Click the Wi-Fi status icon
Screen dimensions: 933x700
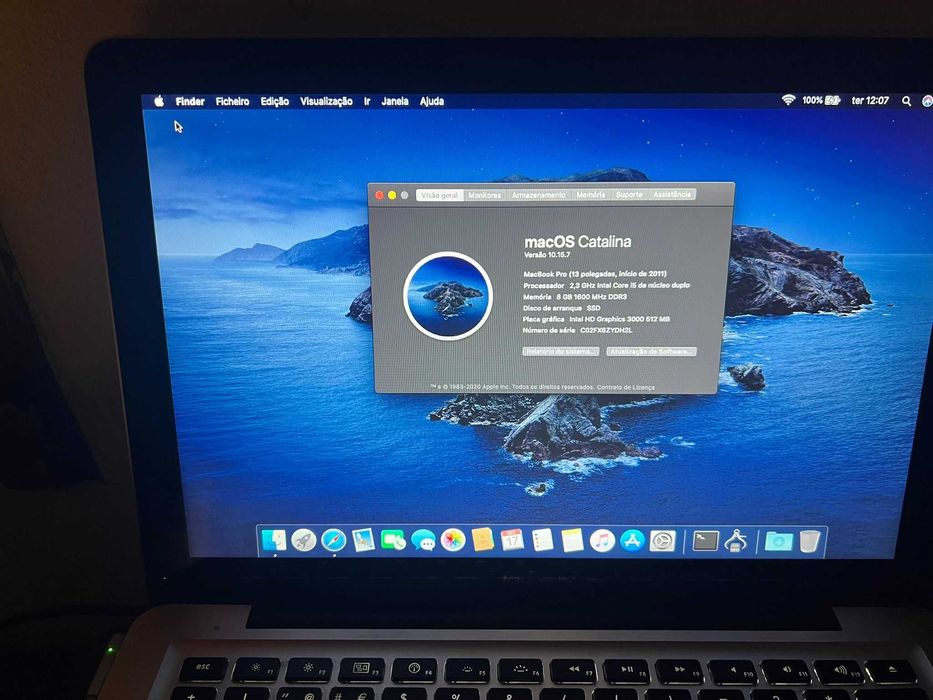(788, 100)
